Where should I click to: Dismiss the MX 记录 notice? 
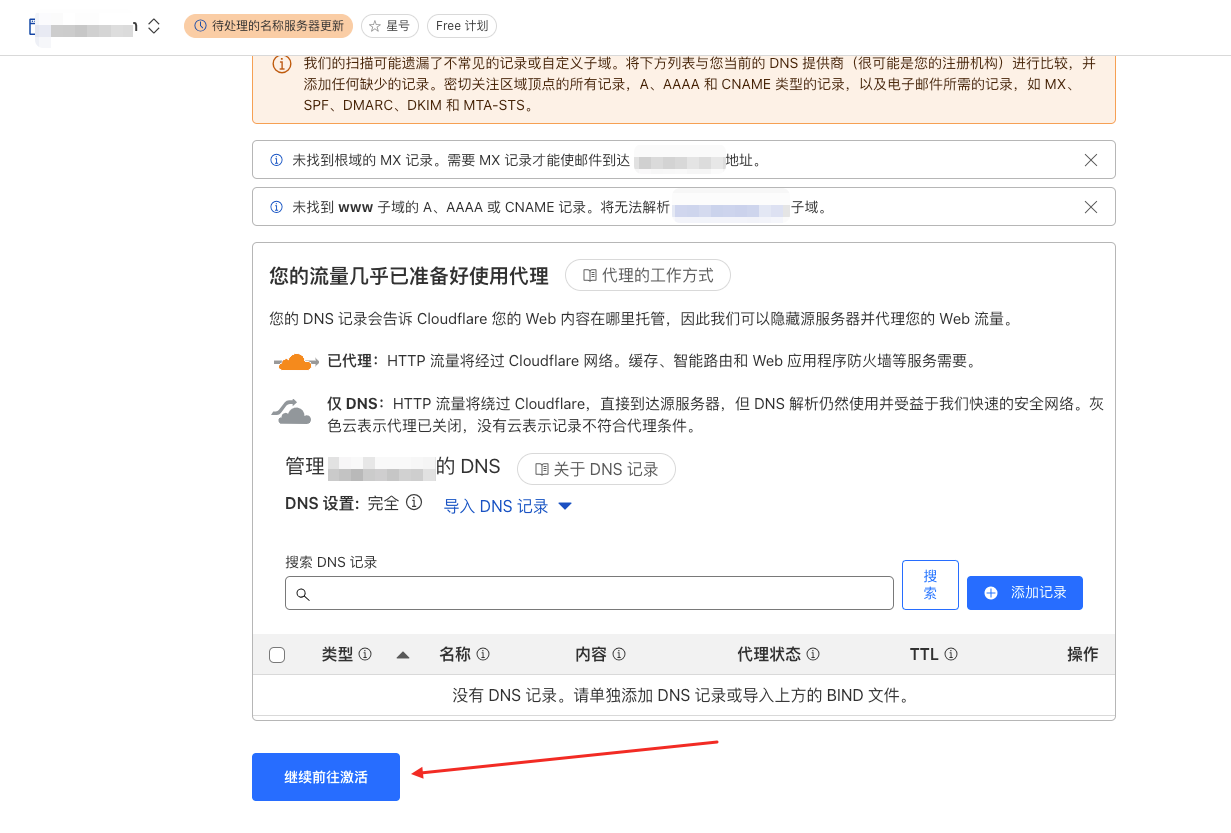click(1091, 160)
